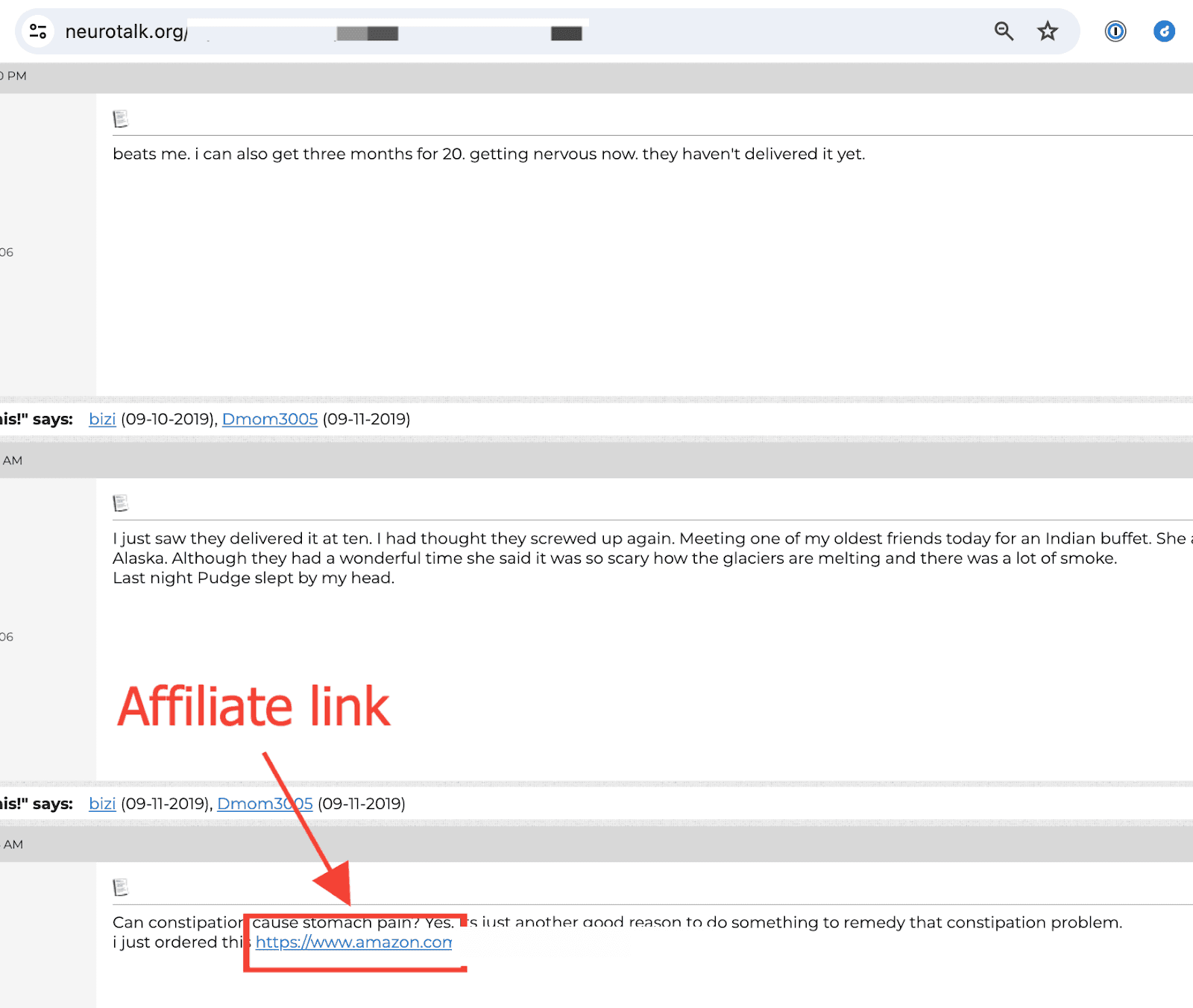Follow the https://www.amazon.com link
Image resolution: width=1193 pixels, height=1008 pixels.
(x=353, y=942)
